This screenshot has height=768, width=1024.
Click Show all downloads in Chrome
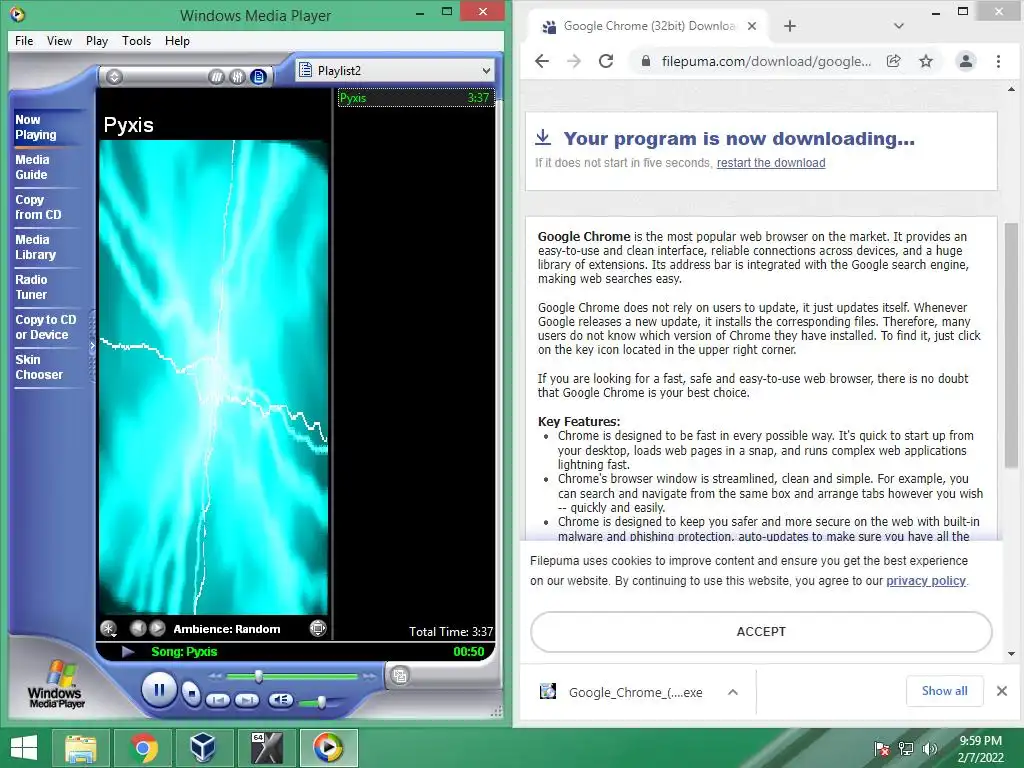[944, 691]
